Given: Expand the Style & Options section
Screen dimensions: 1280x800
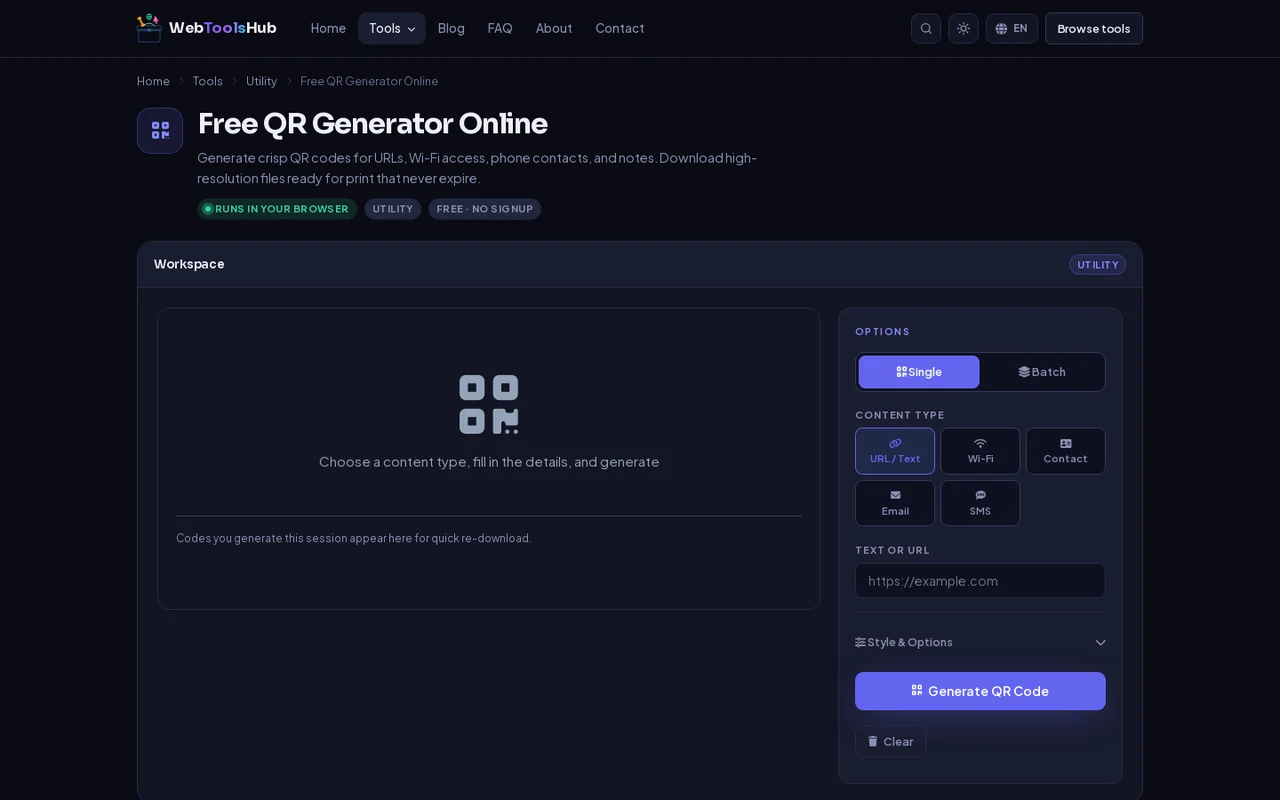Looking at the screenshot, I should (980, 642).
